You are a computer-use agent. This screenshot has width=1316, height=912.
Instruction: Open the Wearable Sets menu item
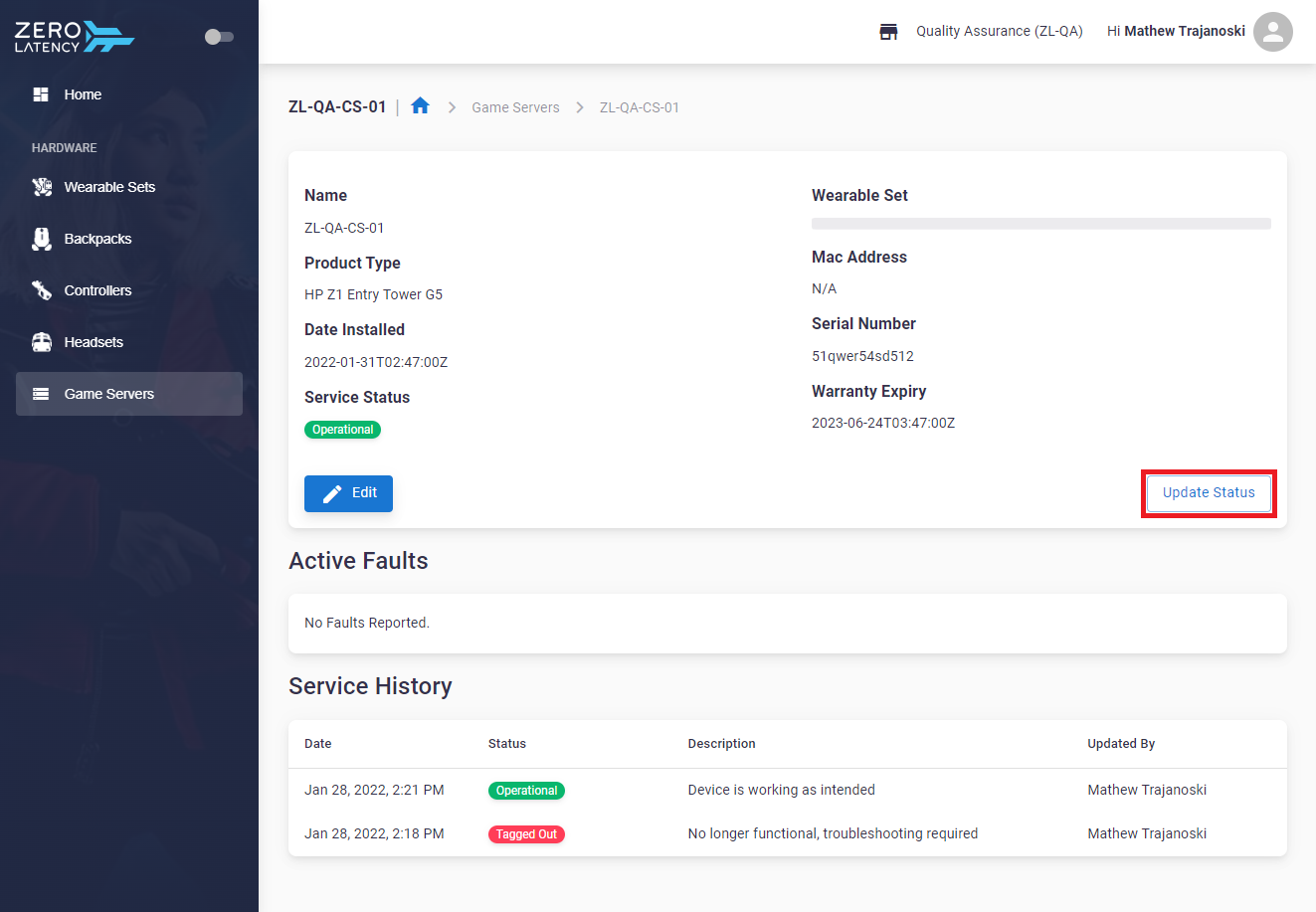click(129, 187)
